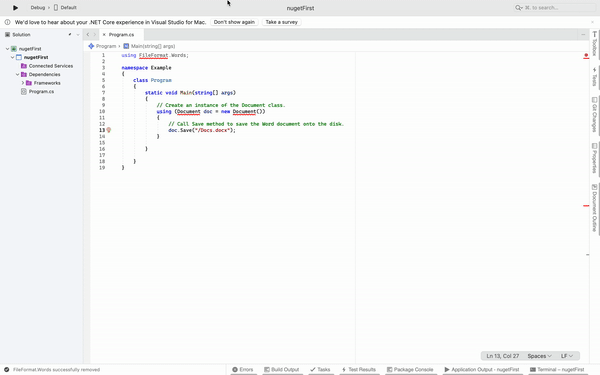
Task: Click the Don't show again button
Action: click(234, 22)
